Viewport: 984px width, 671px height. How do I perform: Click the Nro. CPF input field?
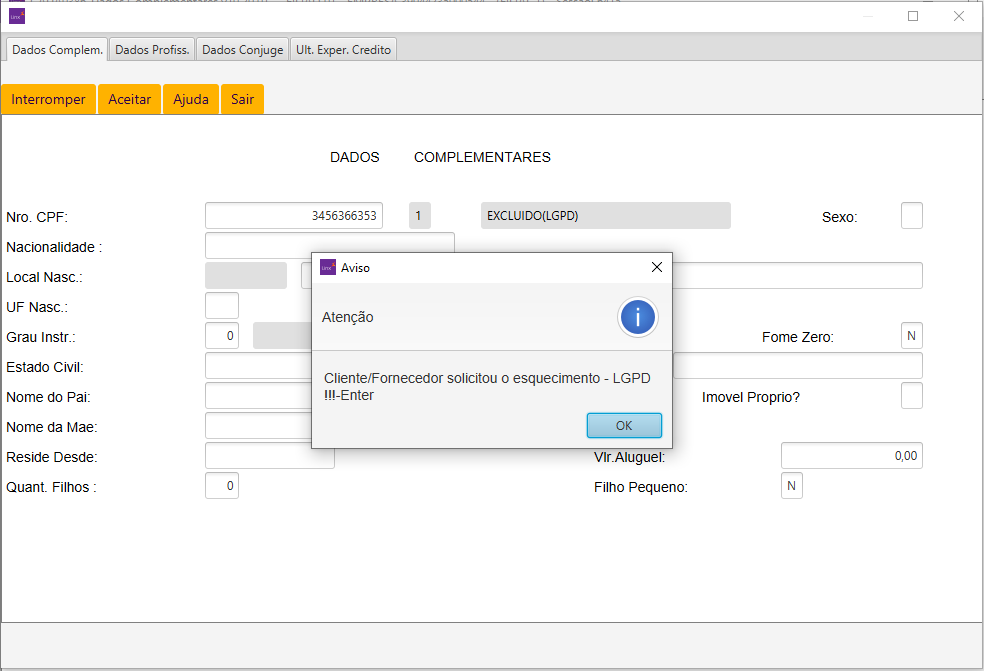(x=294, y=215)
